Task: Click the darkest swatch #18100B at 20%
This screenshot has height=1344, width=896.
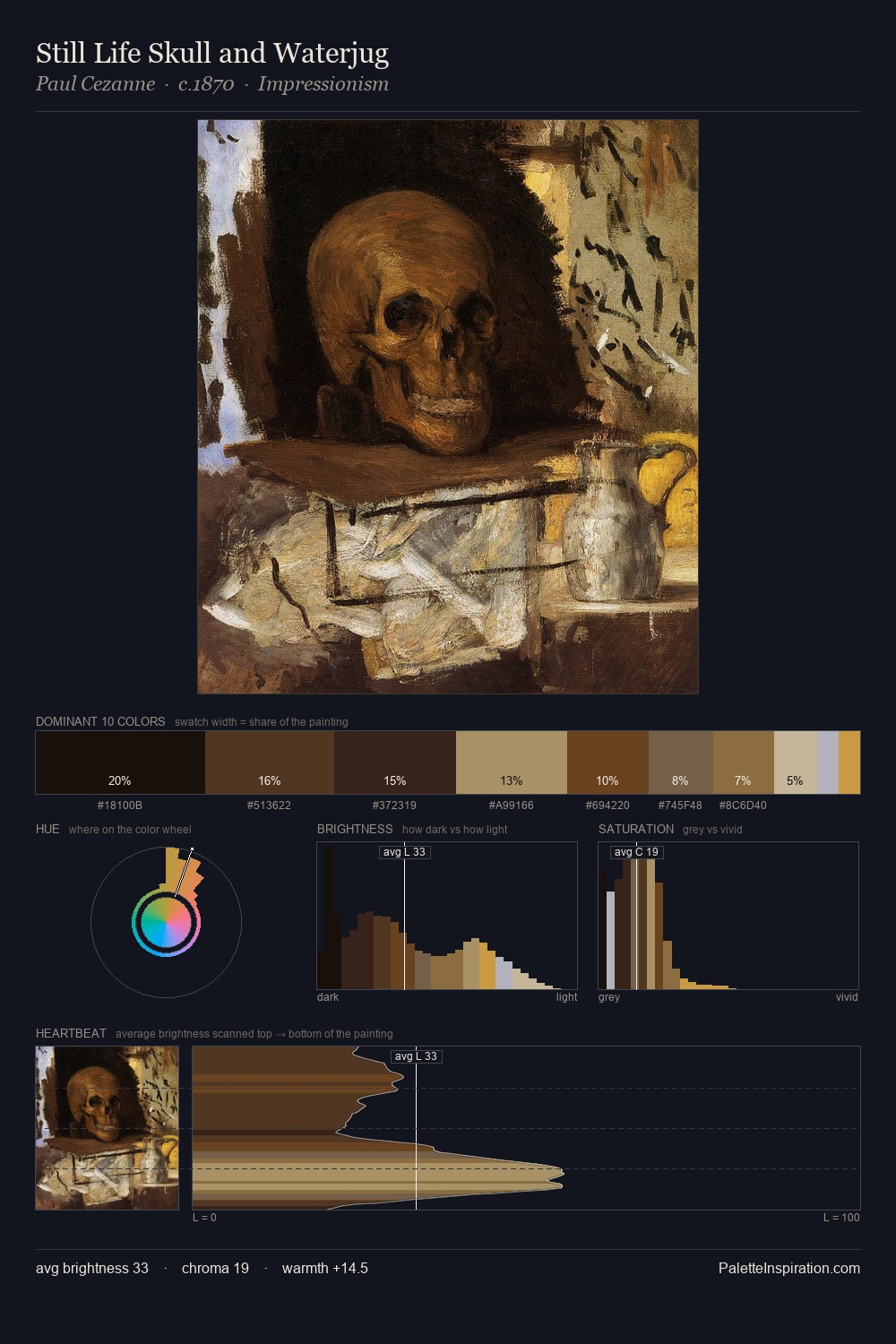Action: pos(120,762)
